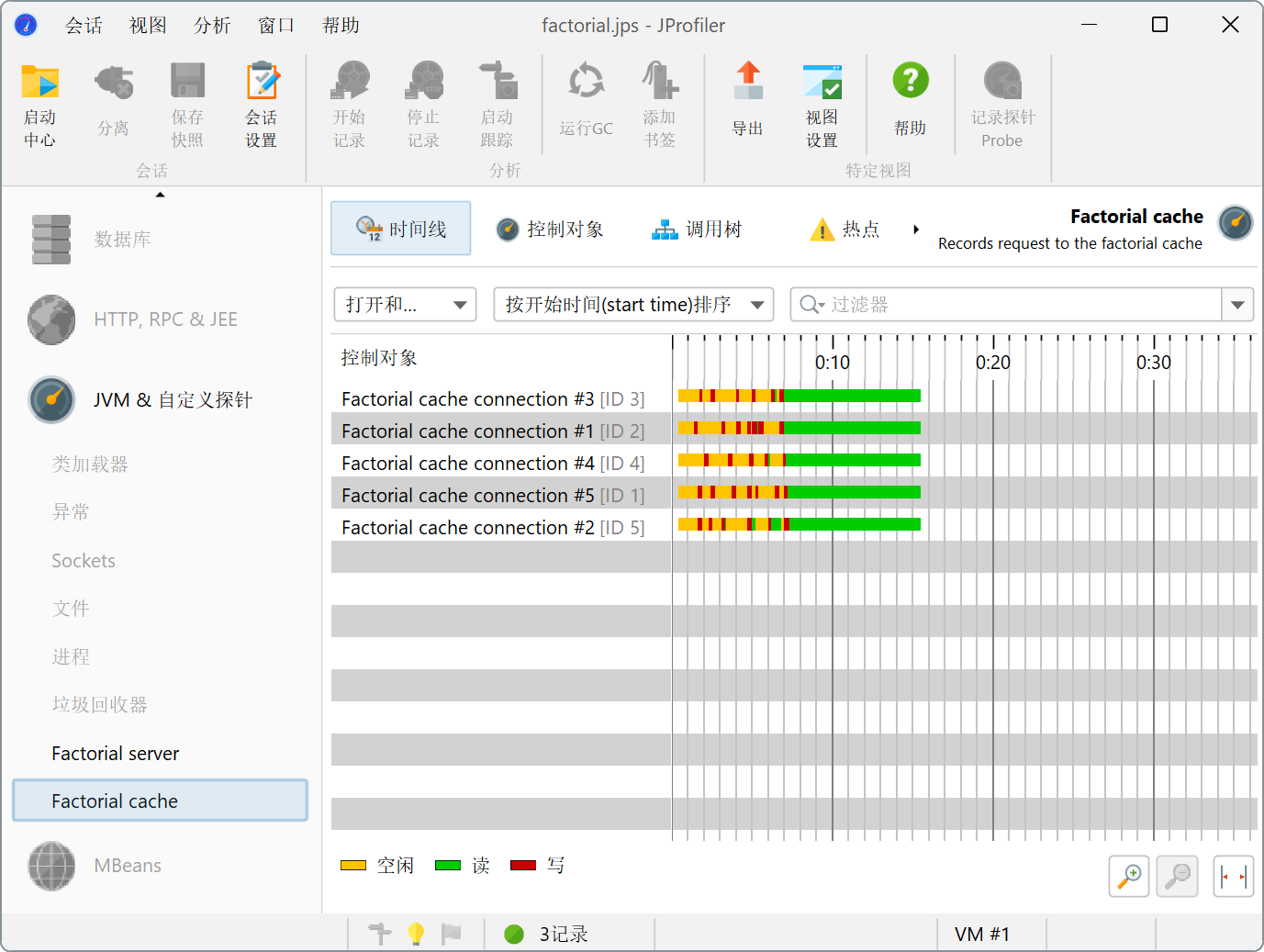Collapse the section list using top arrow
The width and height of the screenshot is (1264, 952).
160,195
